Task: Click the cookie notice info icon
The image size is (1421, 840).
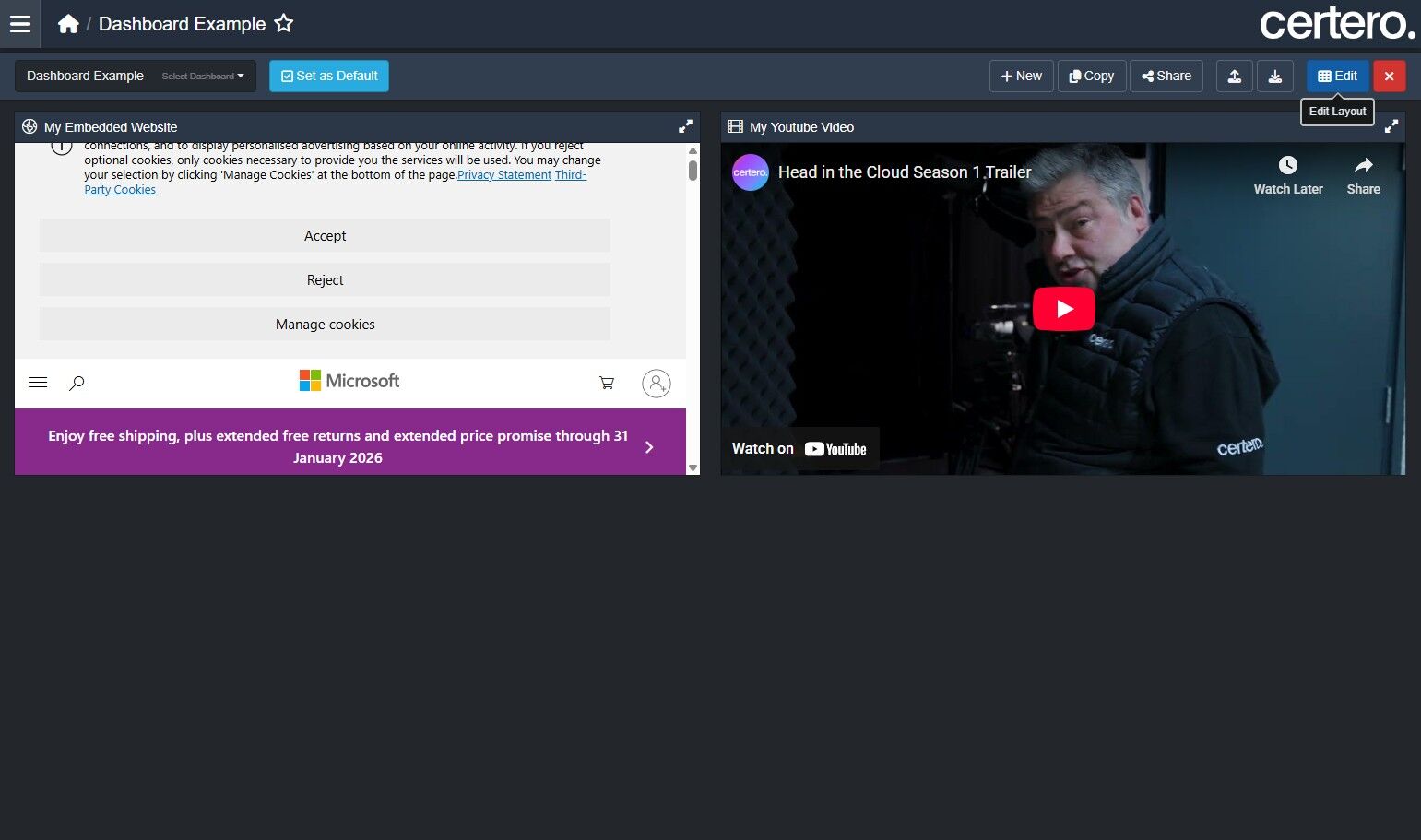Action: 62,148
